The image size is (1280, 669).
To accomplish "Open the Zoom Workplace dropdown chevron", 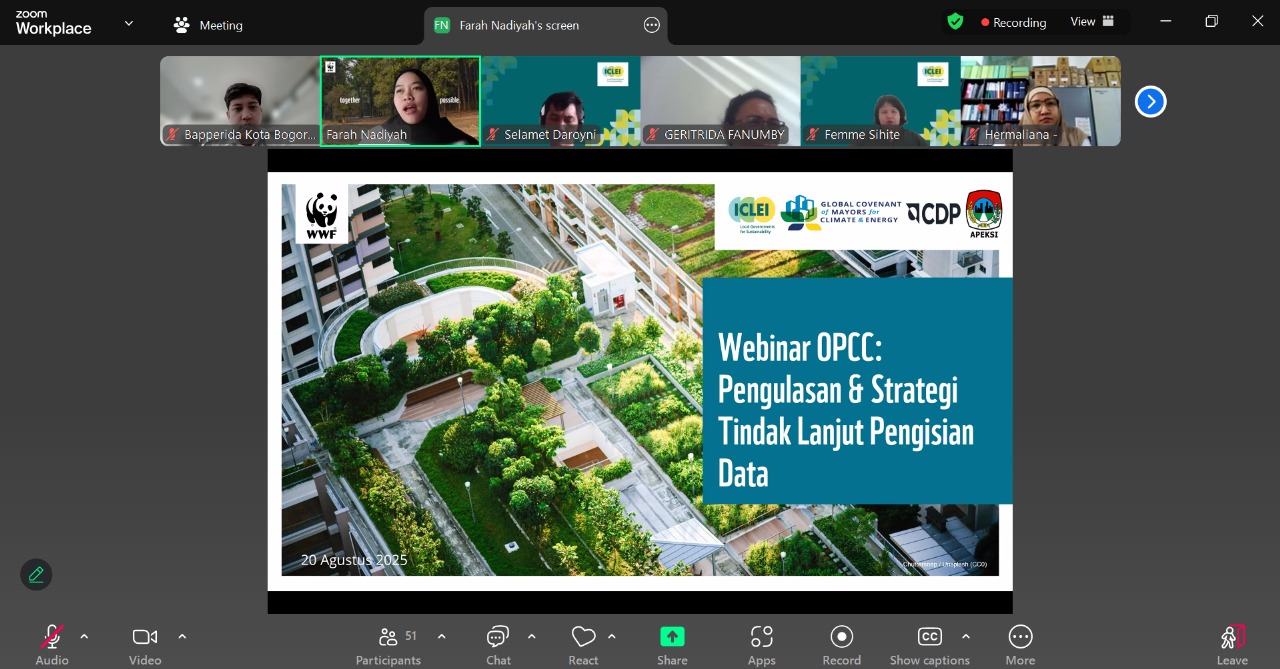I will [128, 23].
